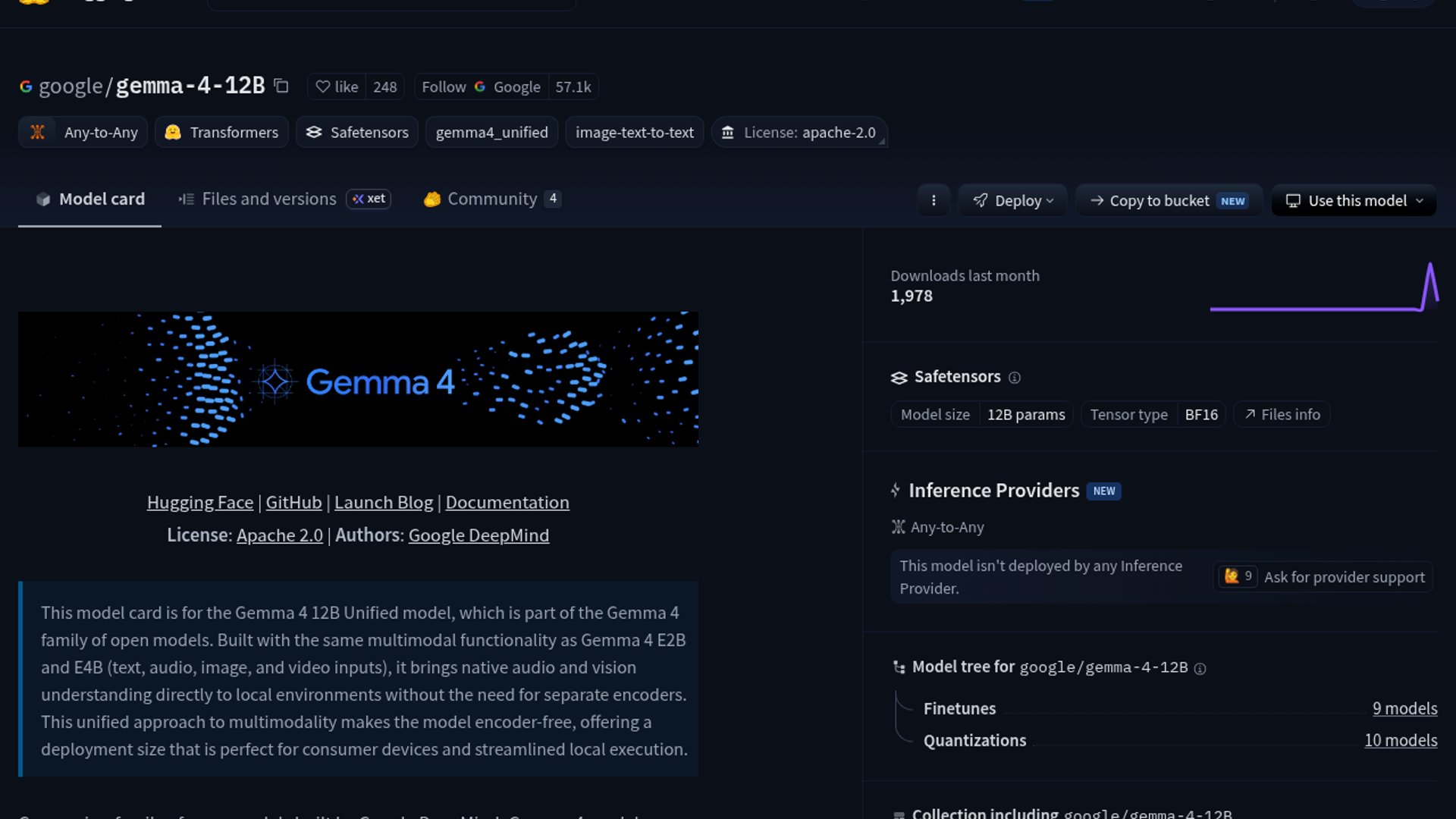Viewport: 1456px width, 819px height.
Task: Follow the Google organization
Action: coord(481,87)
